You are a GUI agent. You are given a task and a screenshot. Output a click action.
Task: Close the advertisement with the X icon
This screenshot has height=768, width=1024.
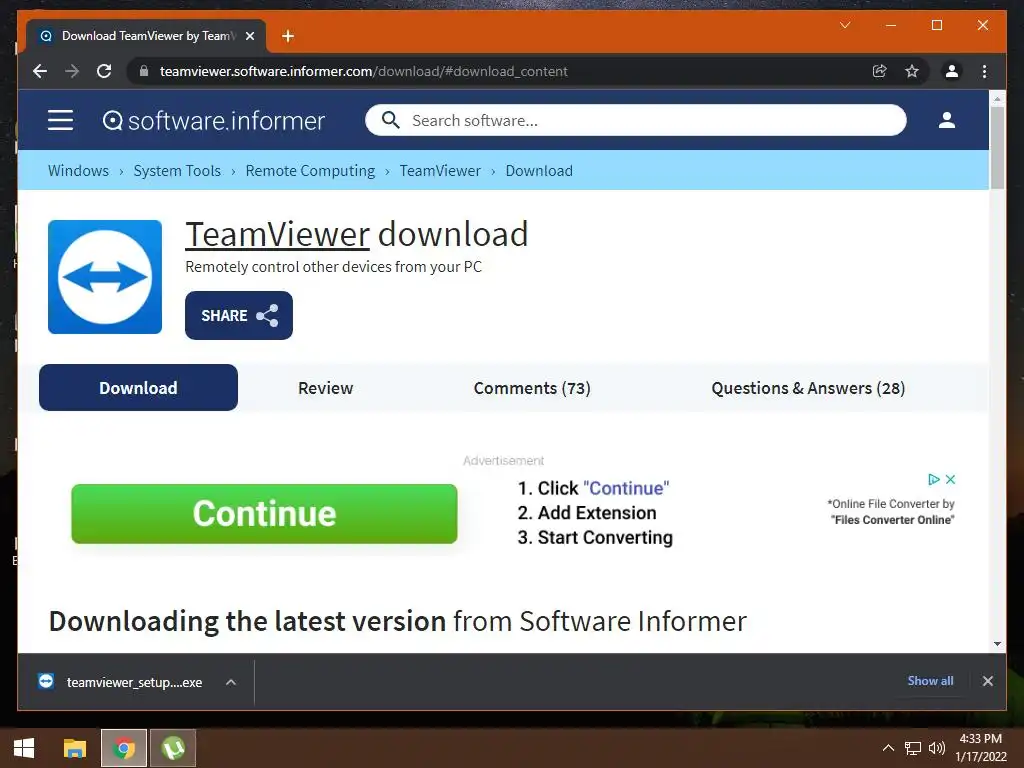click(x=951, y=479)
